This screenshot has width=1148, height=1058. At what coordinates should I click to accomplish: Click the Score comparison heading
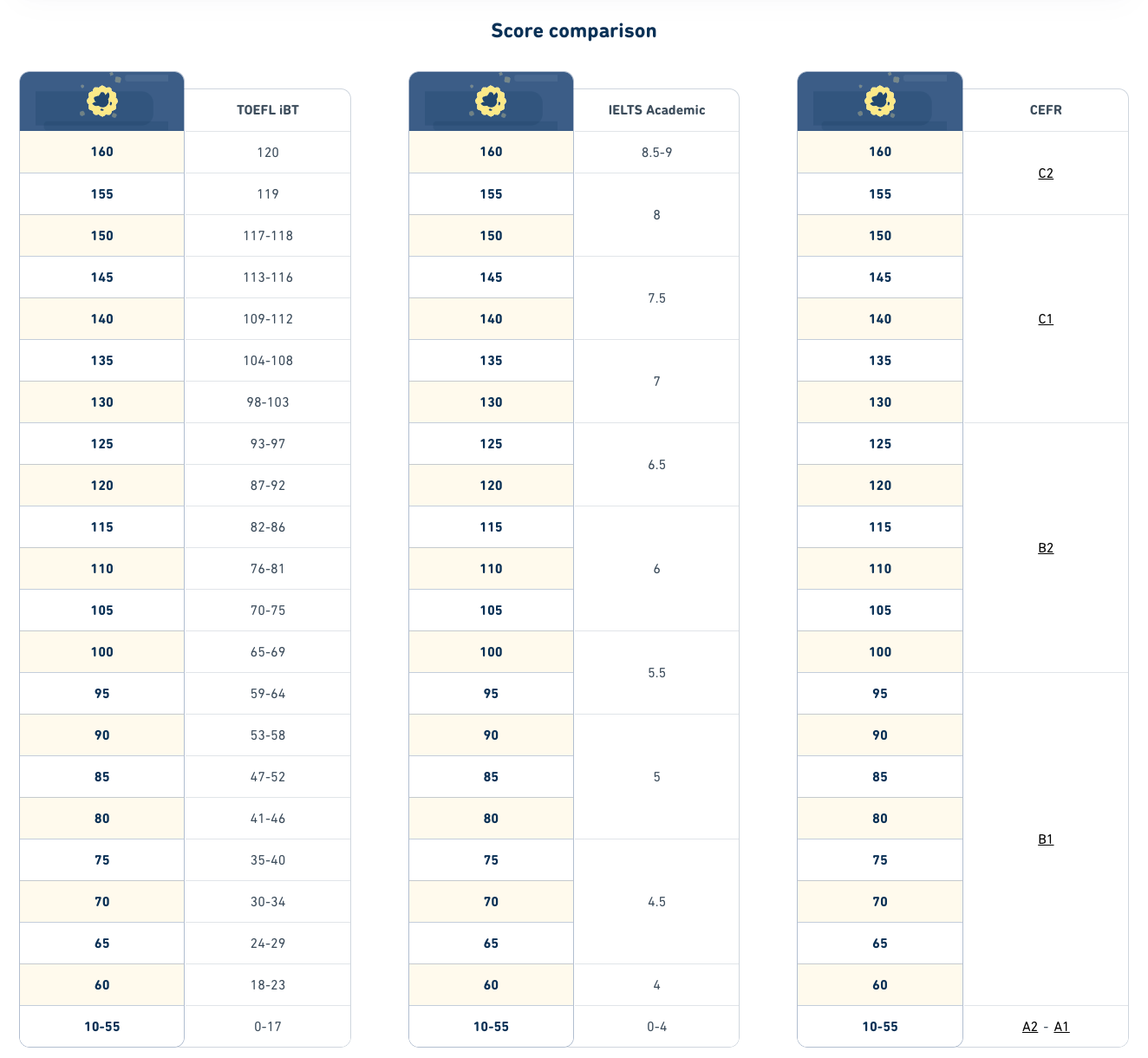pyautogui.click(x=574, y=31)
